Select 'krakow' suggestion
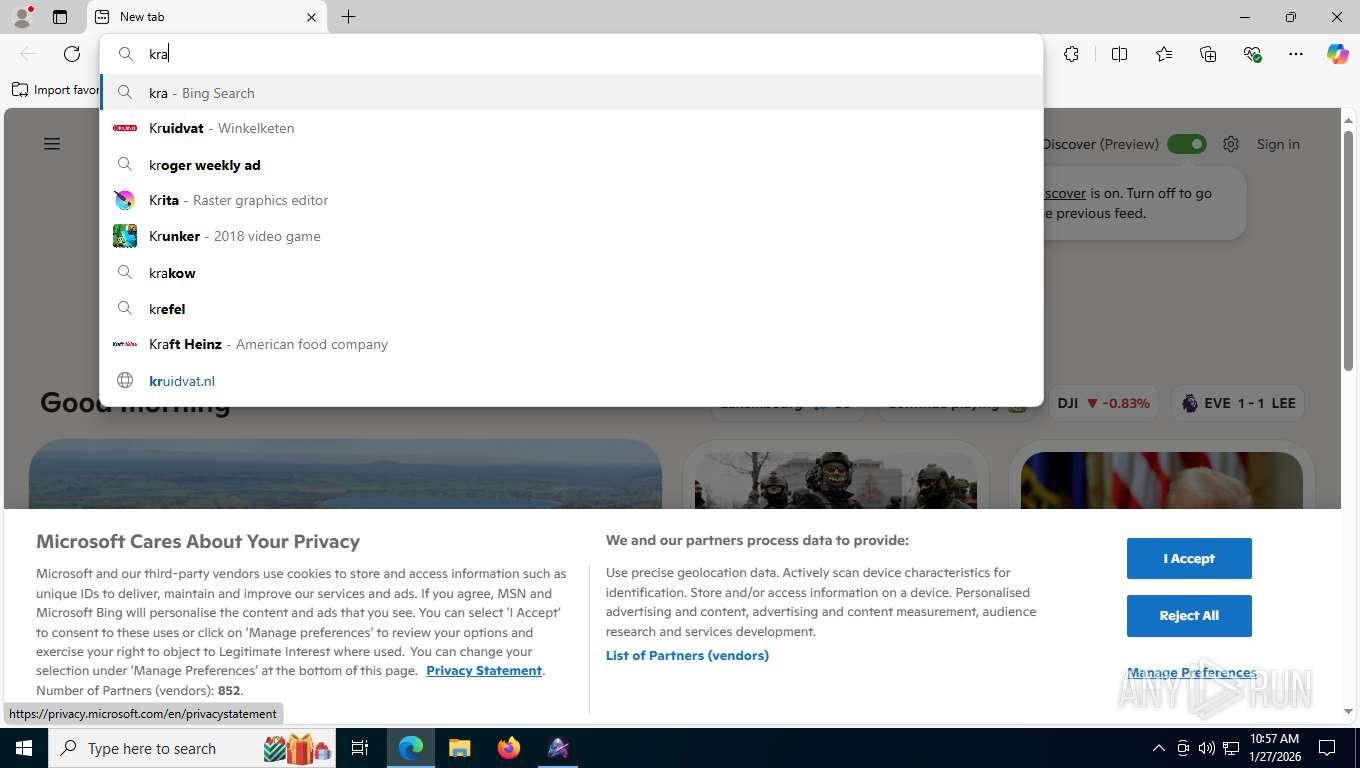The image size is (1360, 768). 571,273
